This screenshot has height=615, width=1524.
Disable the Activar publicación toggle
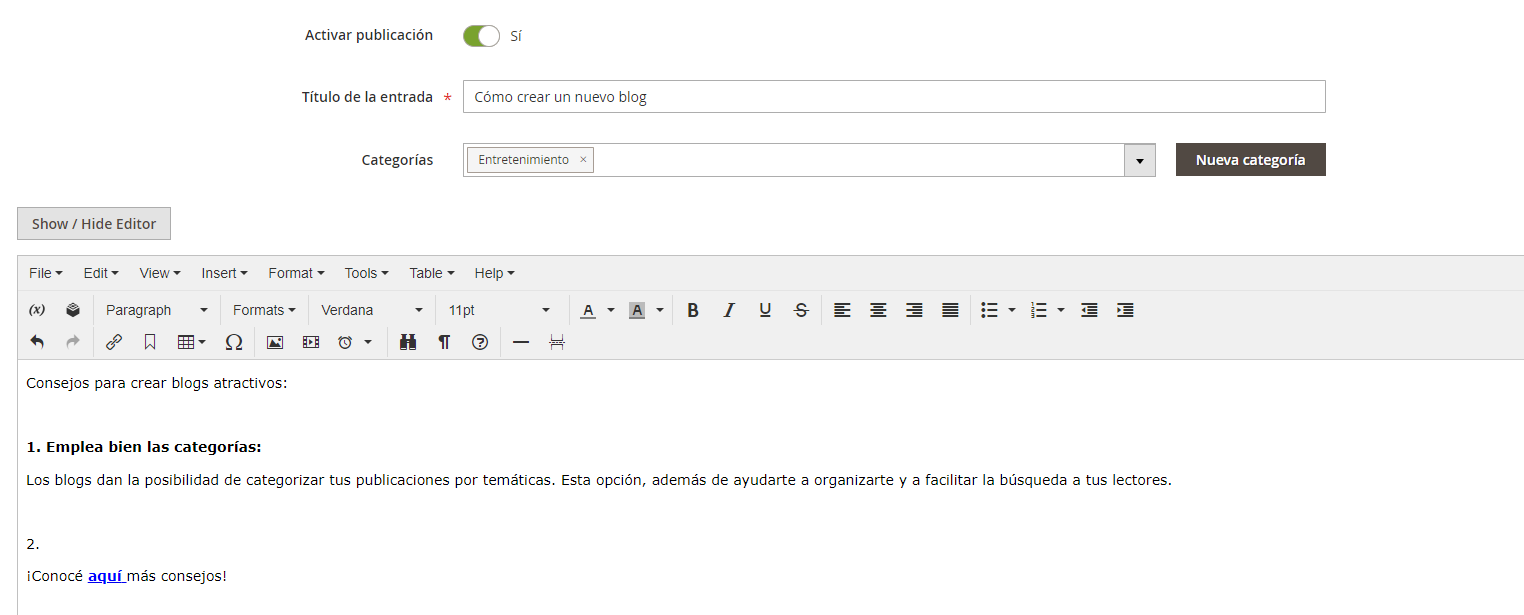480,35
